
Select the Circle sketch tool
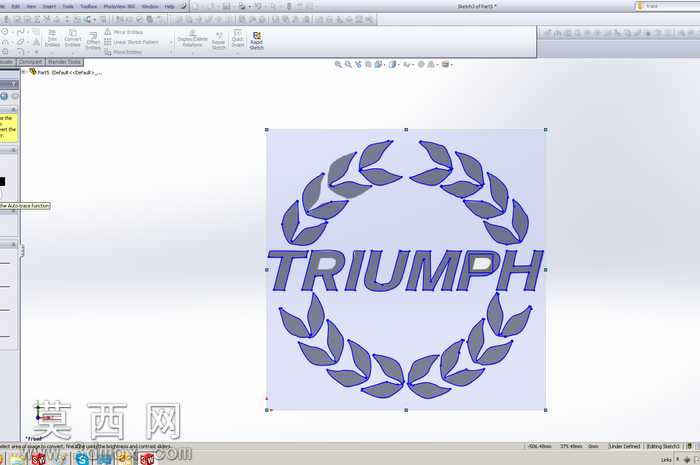[5, 32]
